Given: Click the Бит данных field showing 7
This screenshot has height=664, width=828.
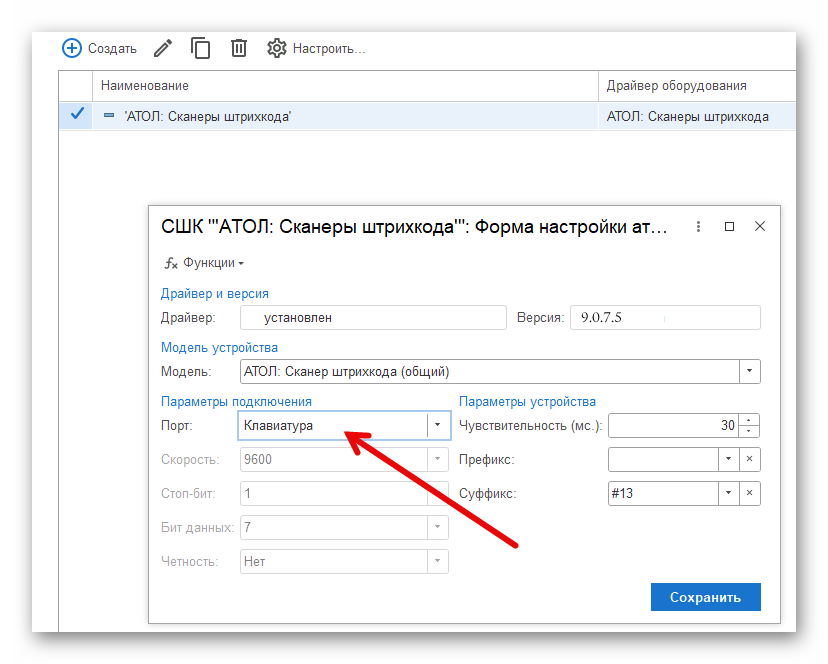Looking at the screenshot, I should (334, 527).
